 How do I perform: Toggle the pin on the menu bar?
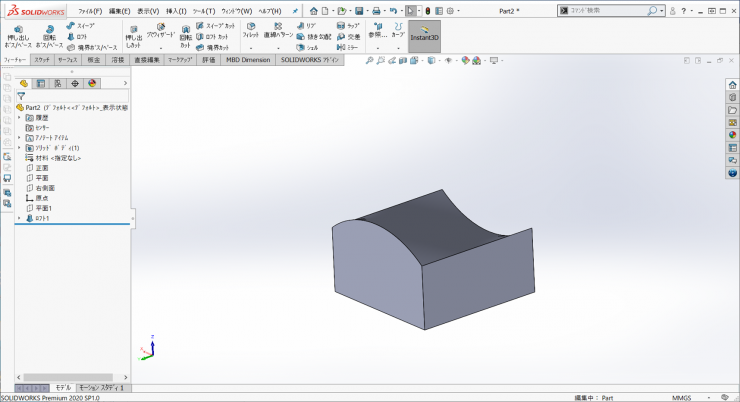295,10
